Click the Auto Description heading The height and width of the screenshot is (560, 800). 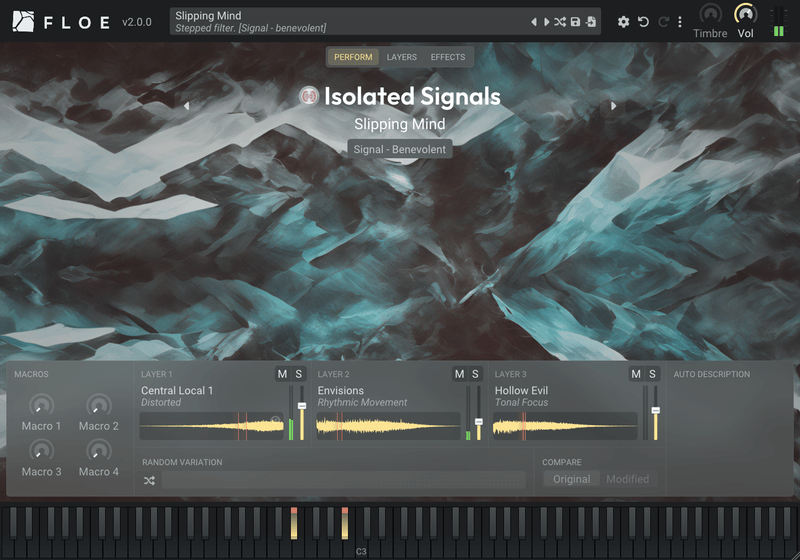712,374
